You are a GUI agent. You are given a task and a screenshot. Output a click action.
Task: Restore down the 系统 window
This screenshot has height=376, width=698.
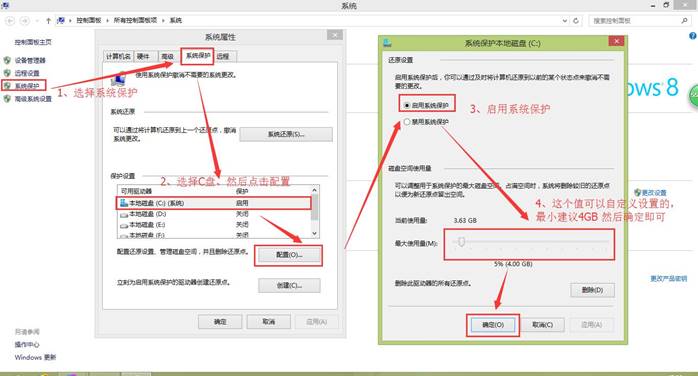coord(666,5)
